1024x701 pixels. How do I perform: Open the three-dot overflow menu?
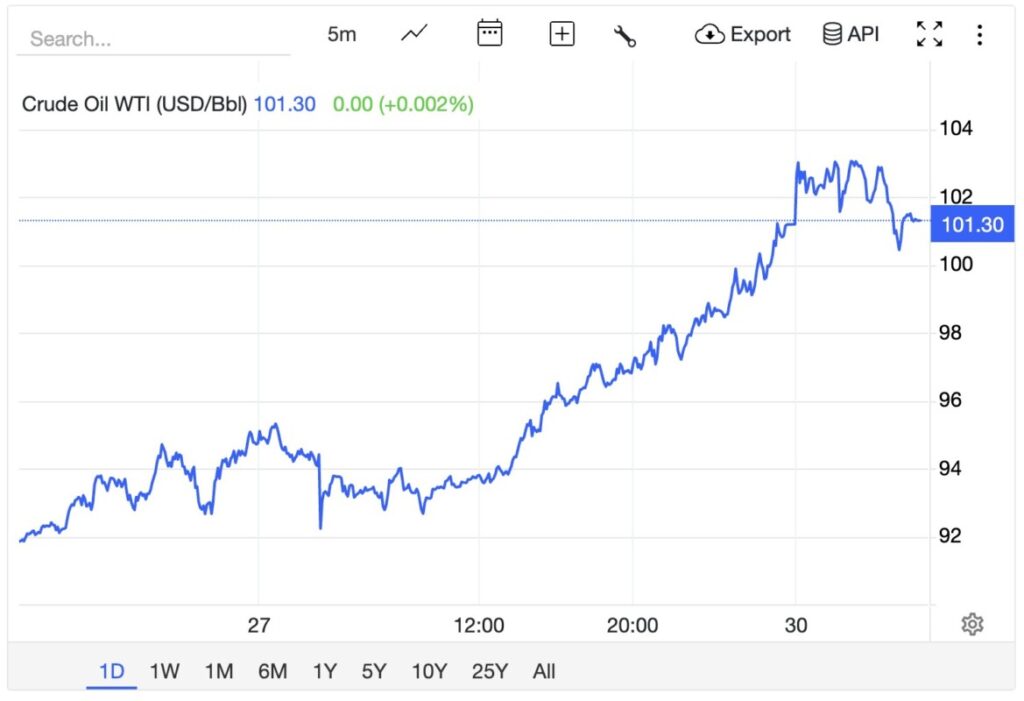(x=979, y=33)
